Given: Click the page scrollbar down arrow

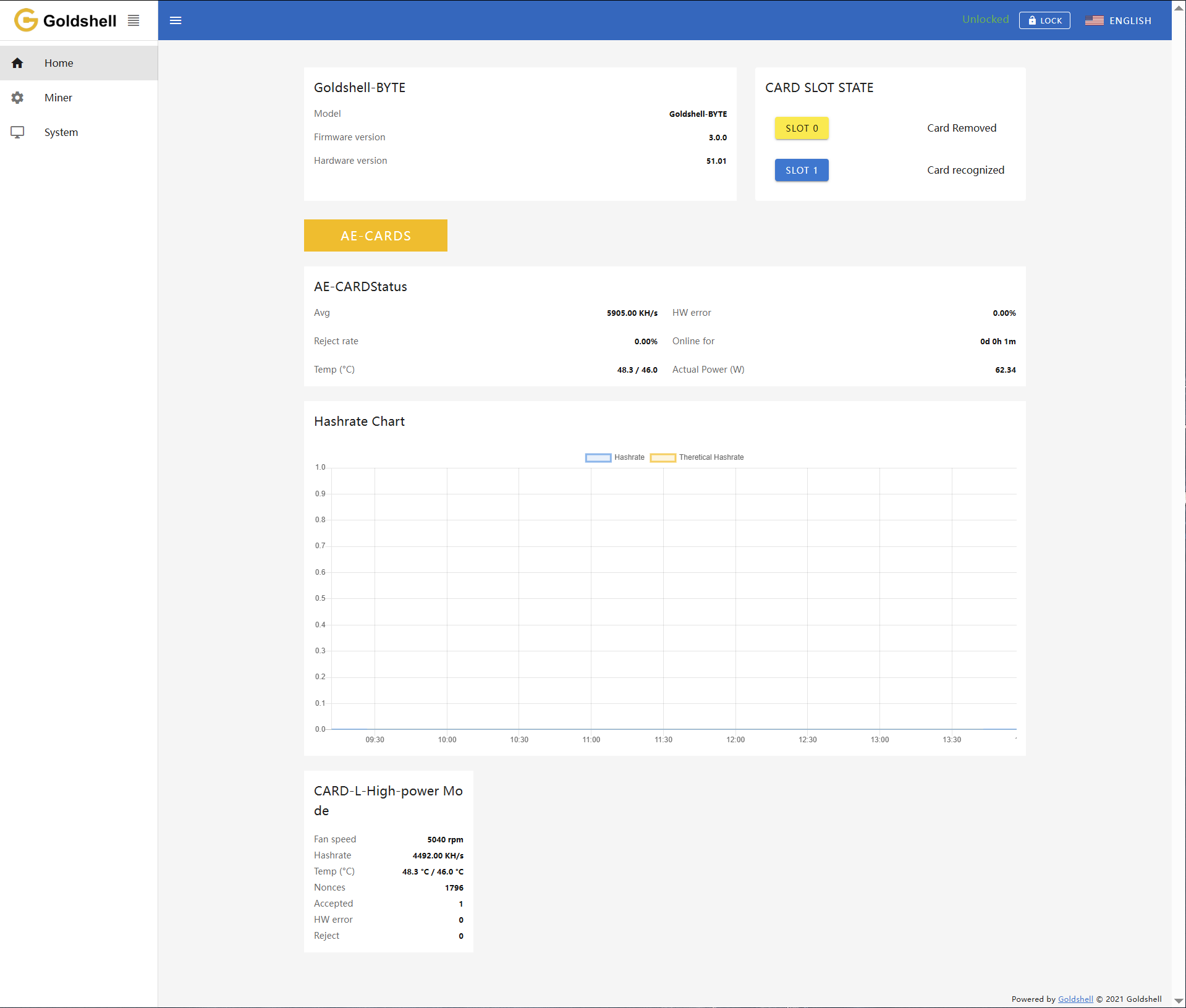Looking at the screenshot, I should [x=1179, y=1001].
